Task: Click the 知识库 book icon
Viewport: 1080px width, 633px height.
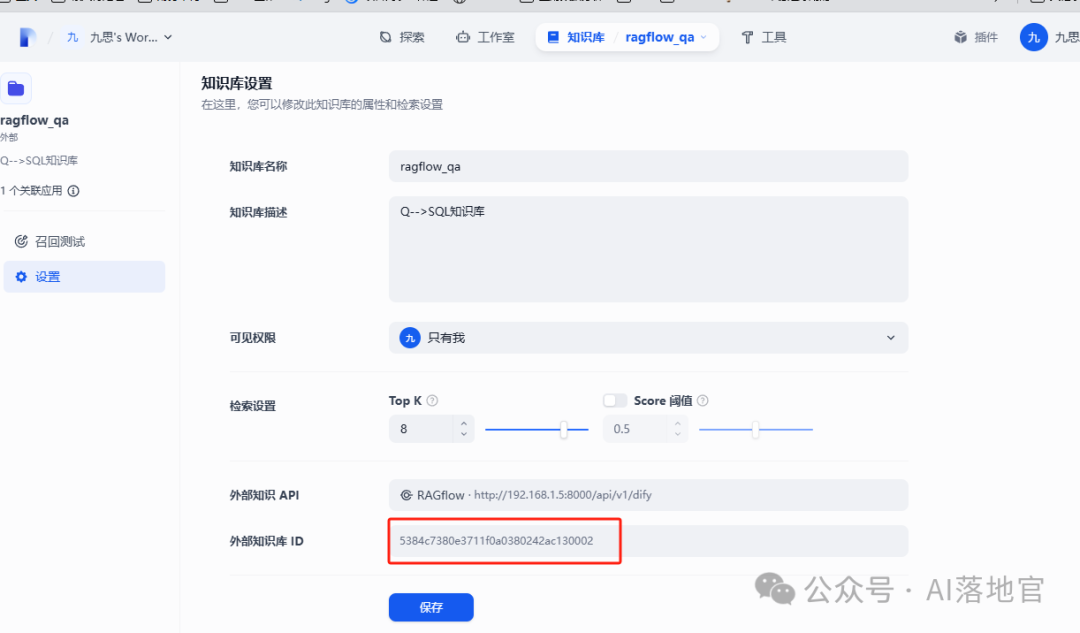Action: point(553,37)
